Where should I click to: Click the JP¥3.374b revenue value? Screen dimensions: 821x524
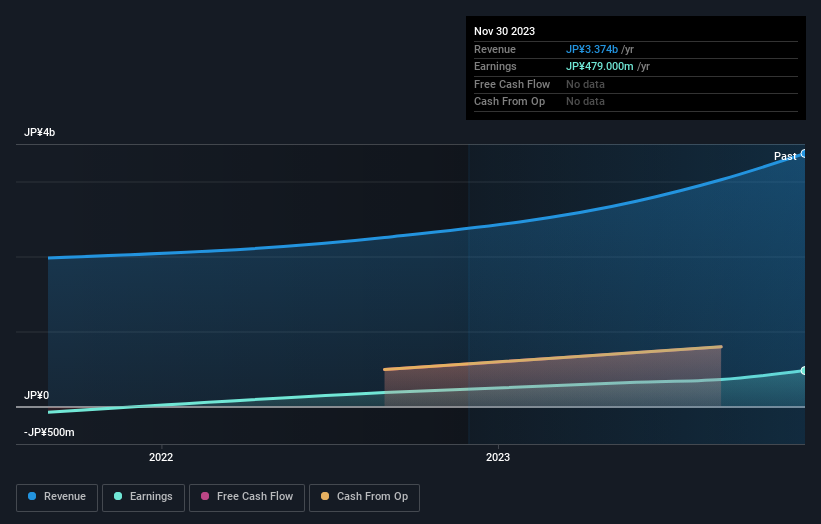point(592,49)
